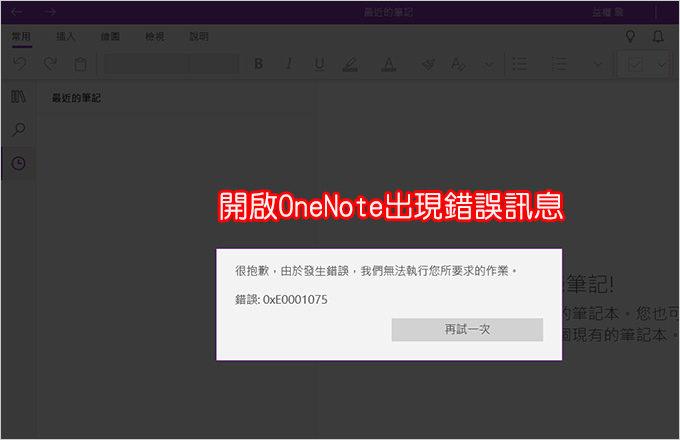Toggle the to-do checkbox tag
Screen dimensions: 680x440
(x=635, y=65)
